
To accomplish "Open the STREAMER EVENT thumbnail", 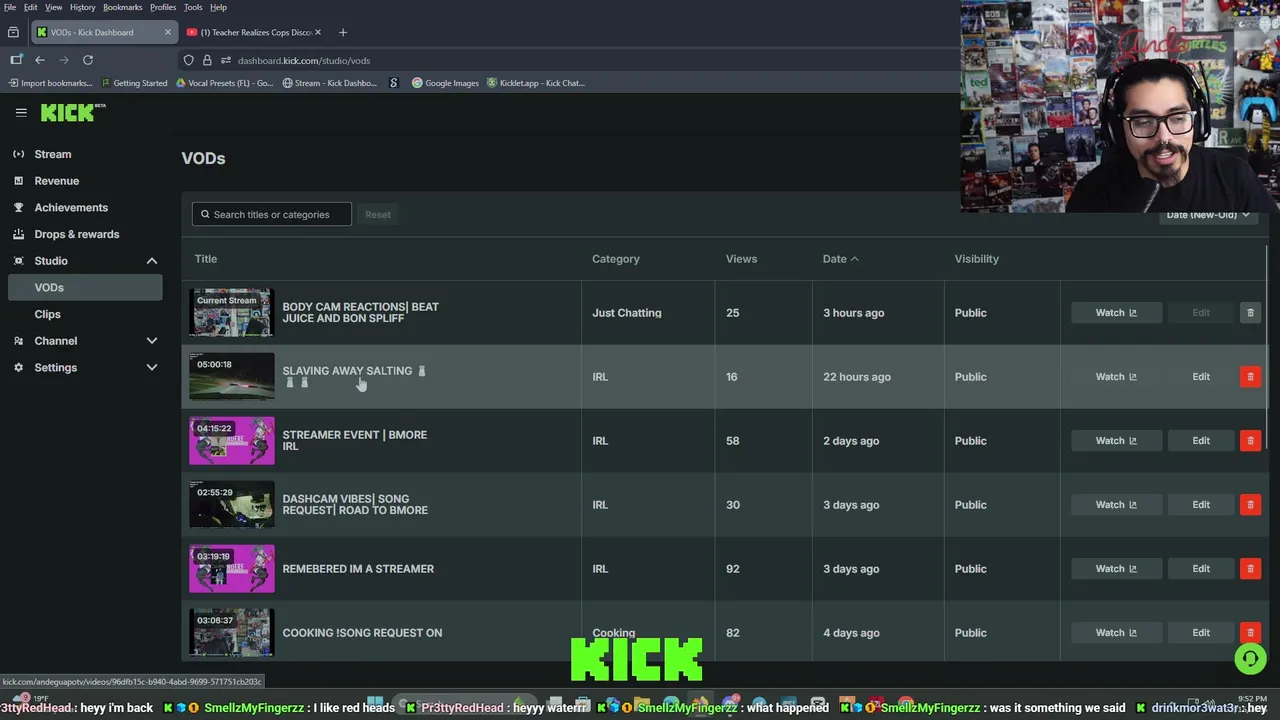I will 232,441.
